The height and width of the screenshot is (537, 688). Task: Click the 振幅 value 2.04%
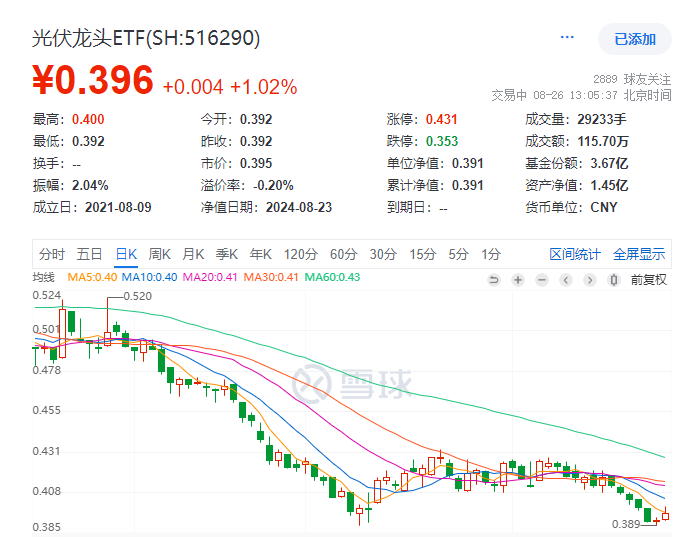click(90, 185)
